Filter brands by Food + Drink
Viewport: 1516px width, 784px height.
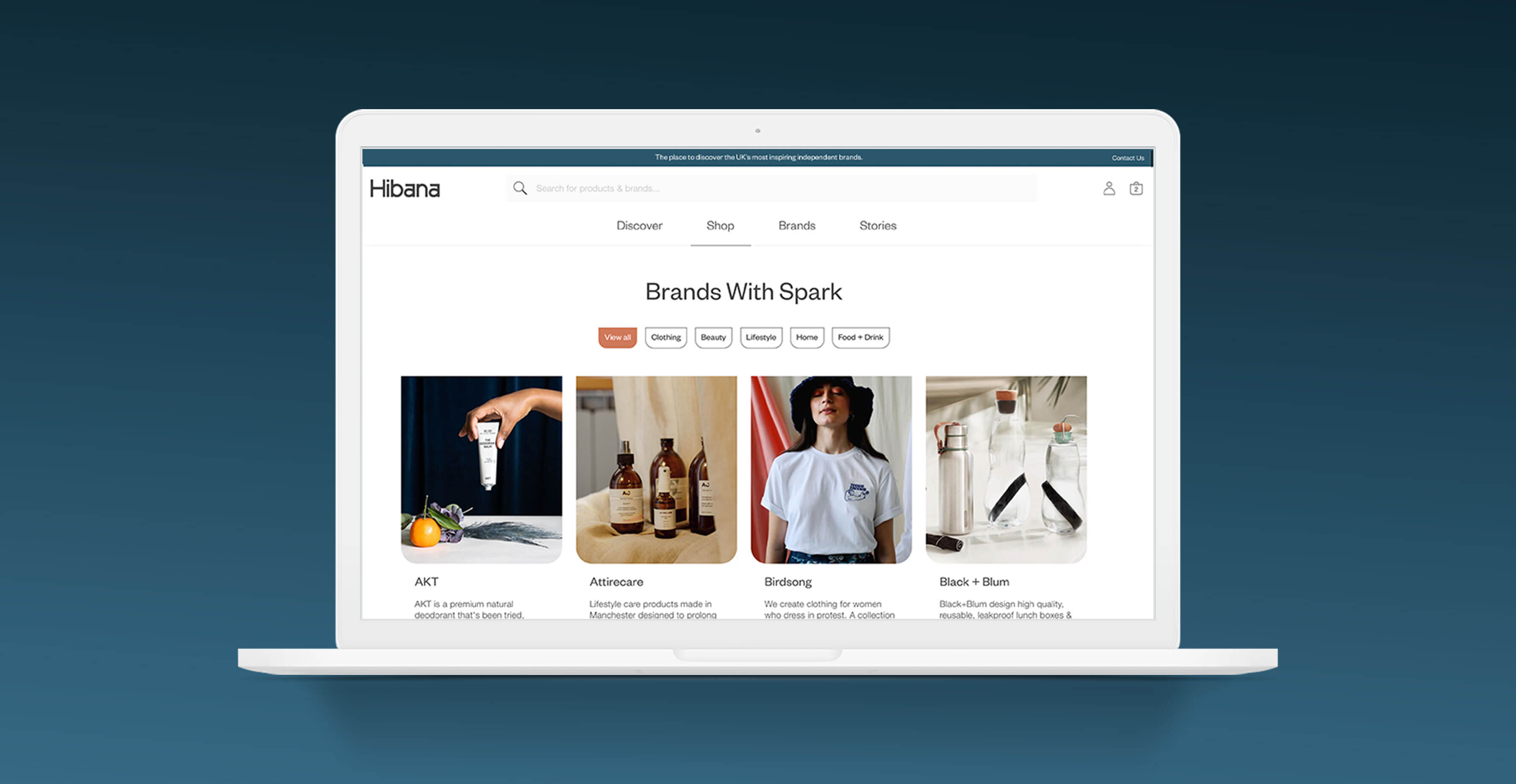click(x=860, y=337)
